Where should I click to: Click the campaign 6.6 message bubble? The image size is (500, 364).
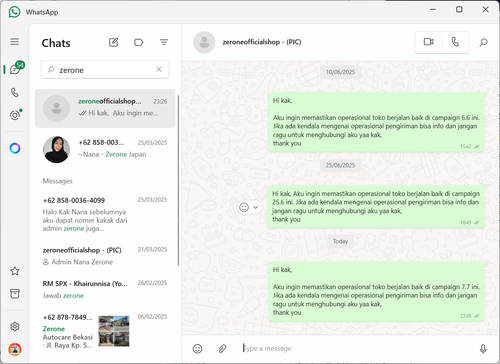(376, 122)
